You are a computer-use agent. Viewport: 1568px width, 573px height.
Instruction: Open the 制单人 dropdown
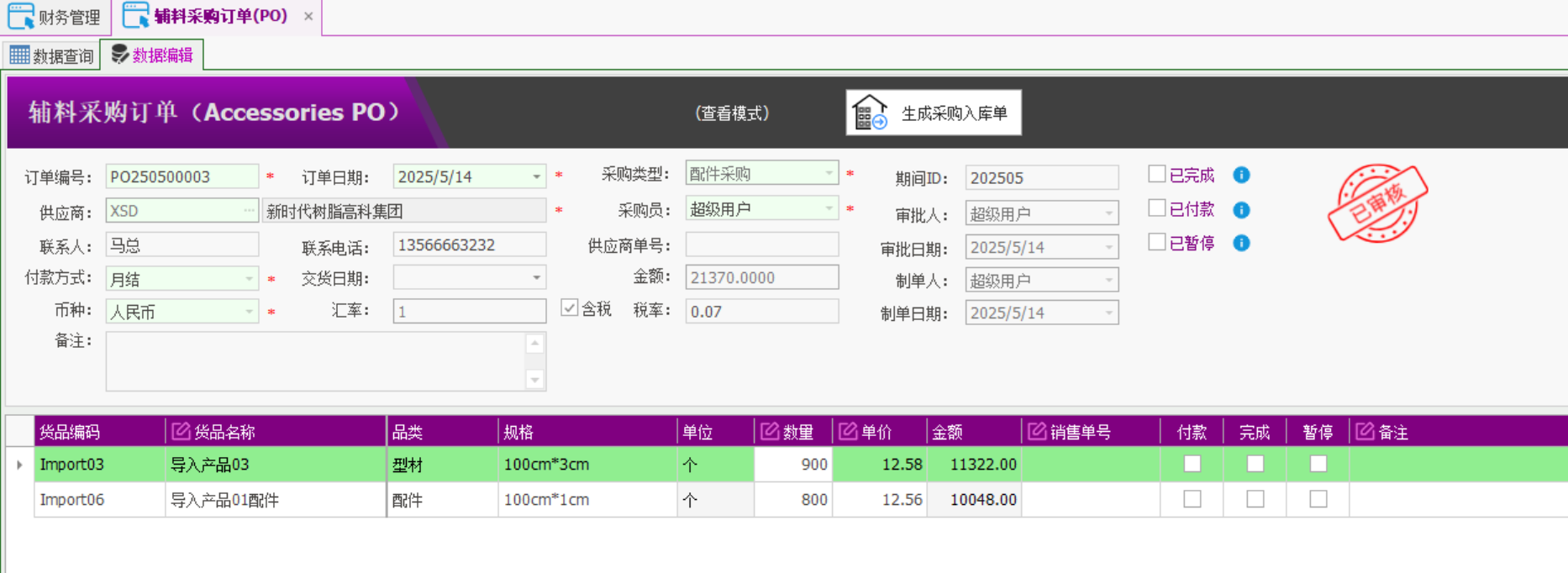1108,280
